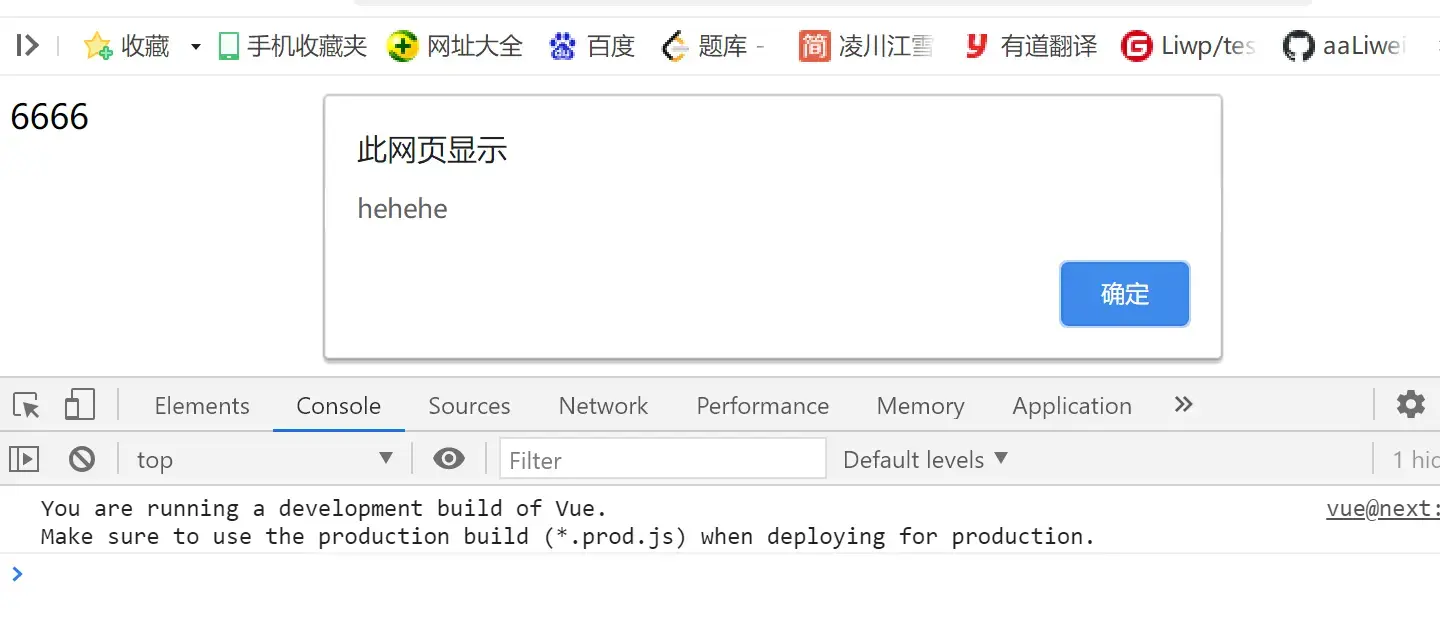Toggle the live expression eye icon
The height and width of the screenshot is (620, 1440).
pyautogui.click(x=449, y=459)
